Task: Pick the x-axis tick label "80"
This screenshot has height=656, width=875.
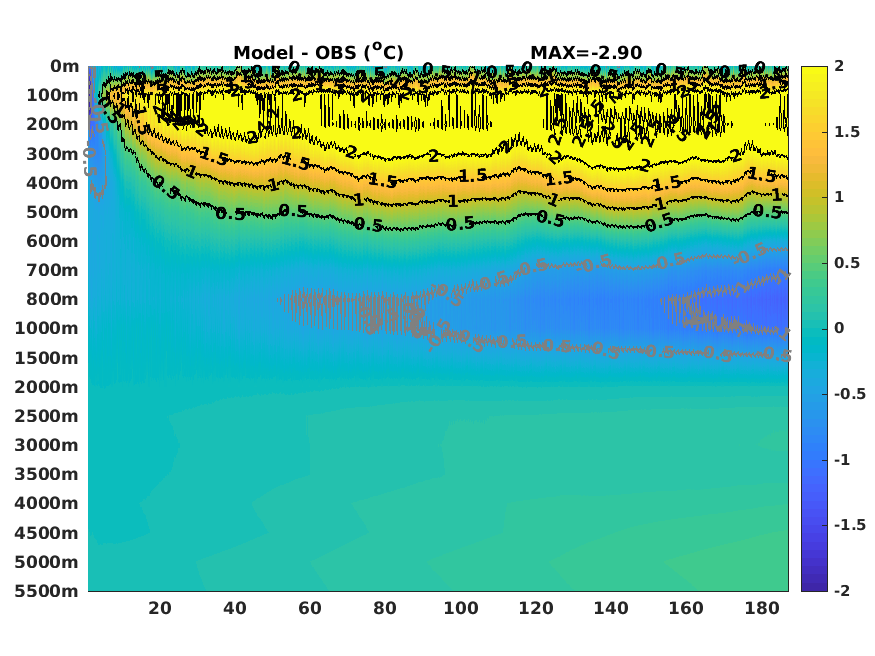Action: (x=385, y=607)
